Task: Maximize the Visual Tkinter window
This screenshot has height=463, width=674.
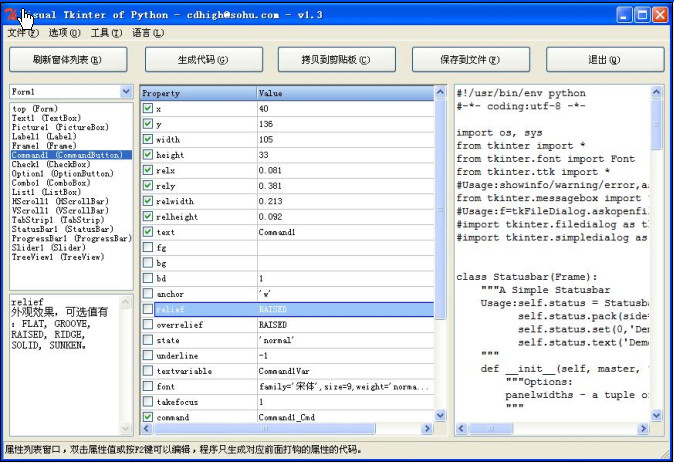Action: (x=640, y=14)
